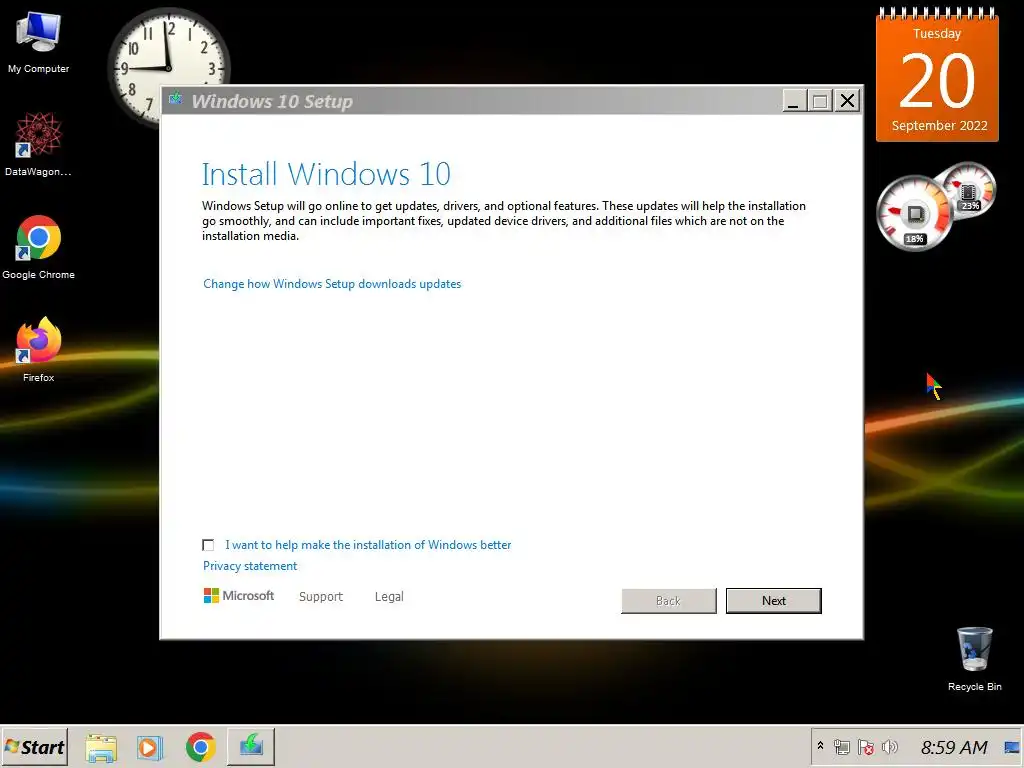
Task: Click the CPU meter gadget
Action: point(914,213)
